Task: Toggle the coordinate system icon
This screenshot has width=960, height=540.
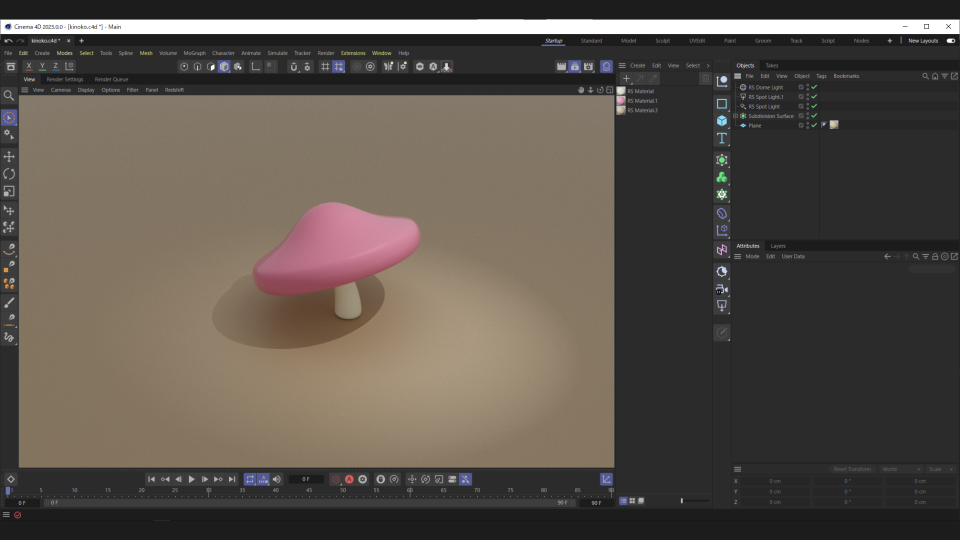Action: click(69, 66)
